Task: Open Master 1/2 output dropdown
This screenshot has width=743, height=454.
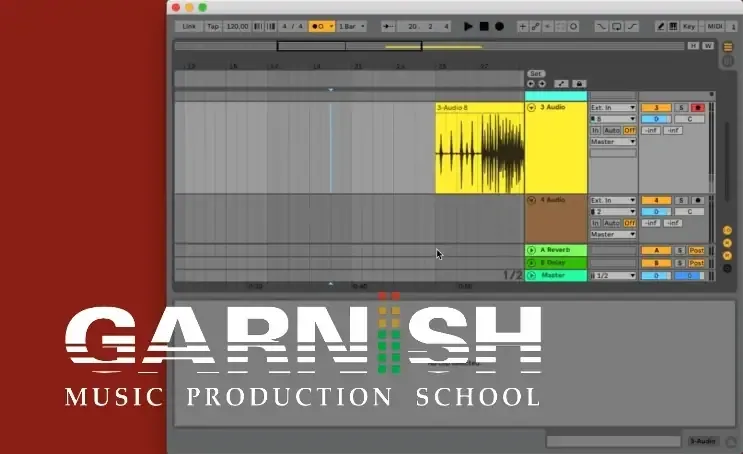Action: [x=613, y=275]
